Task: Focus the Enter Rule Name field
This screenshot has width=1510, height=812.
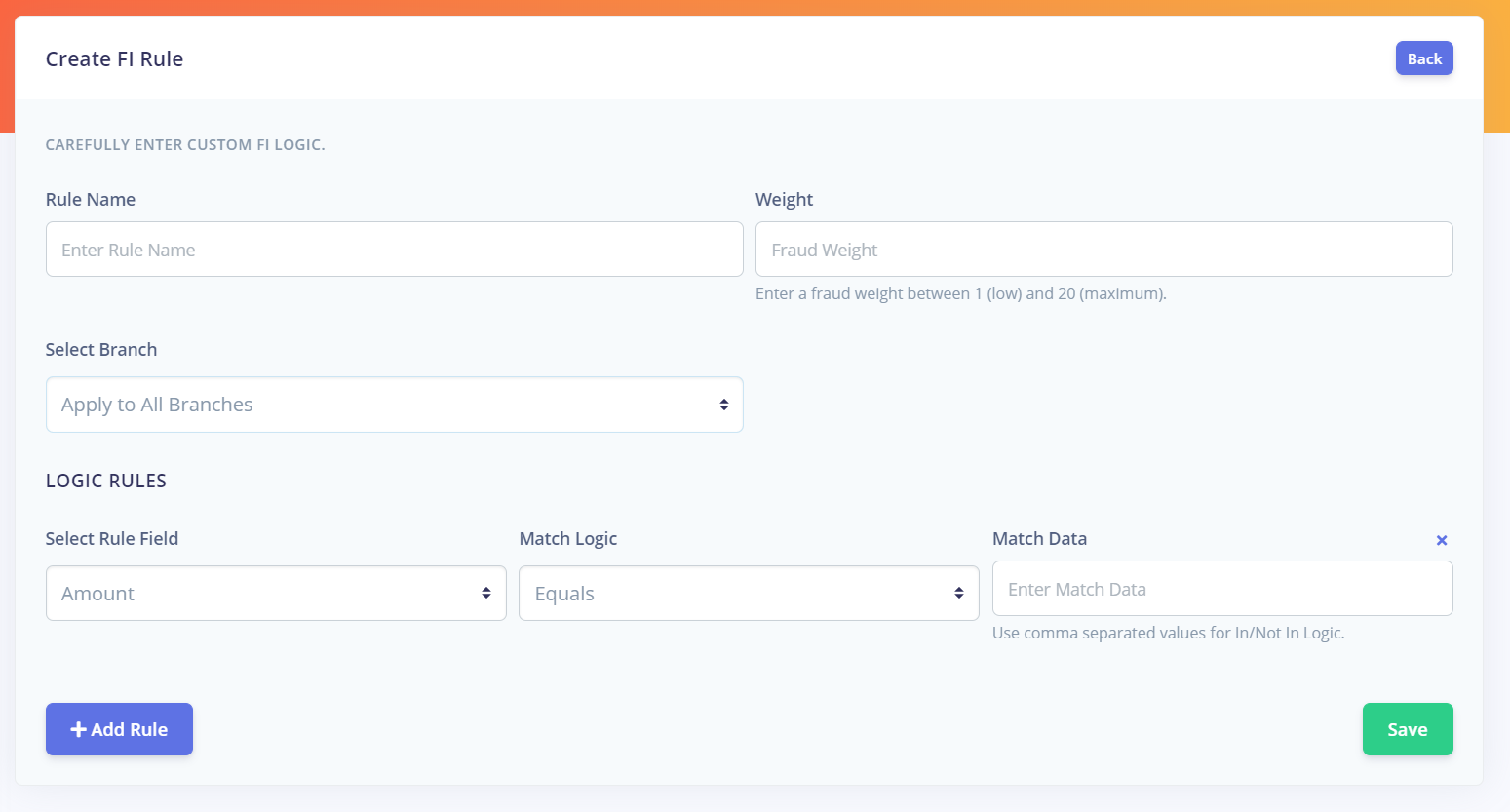Action: (394, 250)
